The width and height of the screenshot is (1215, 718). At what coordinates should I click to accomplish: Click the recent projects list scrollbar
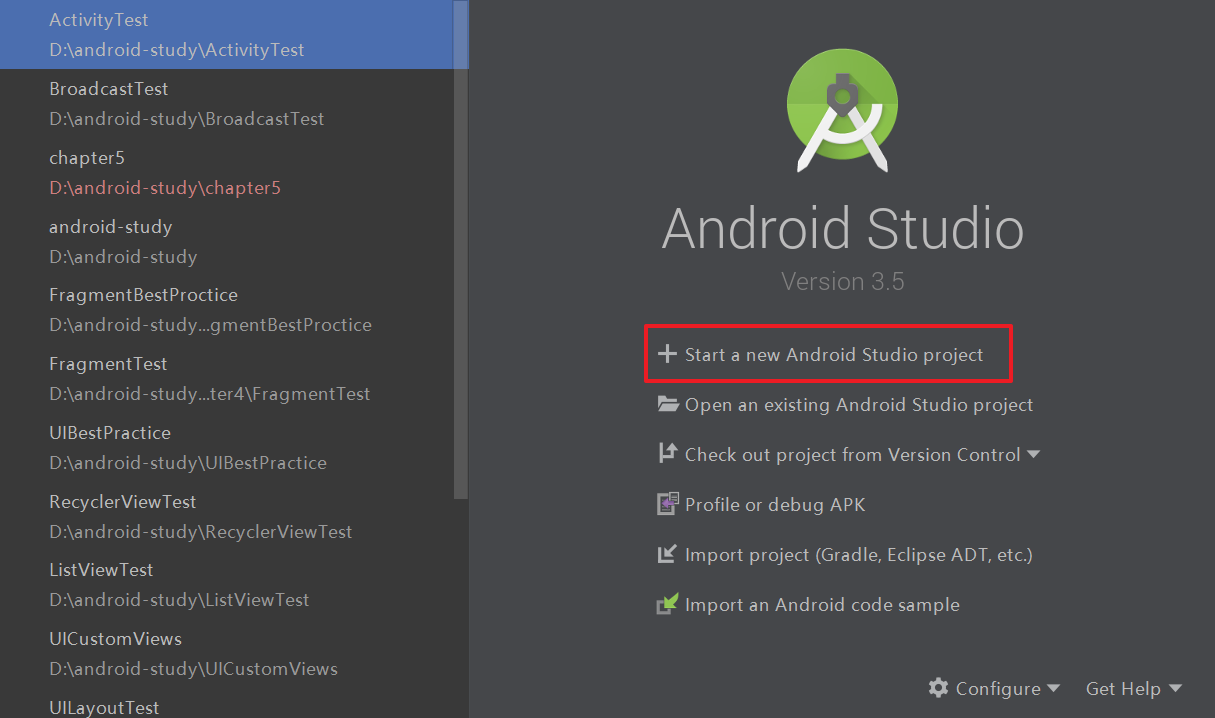(461, 250)
